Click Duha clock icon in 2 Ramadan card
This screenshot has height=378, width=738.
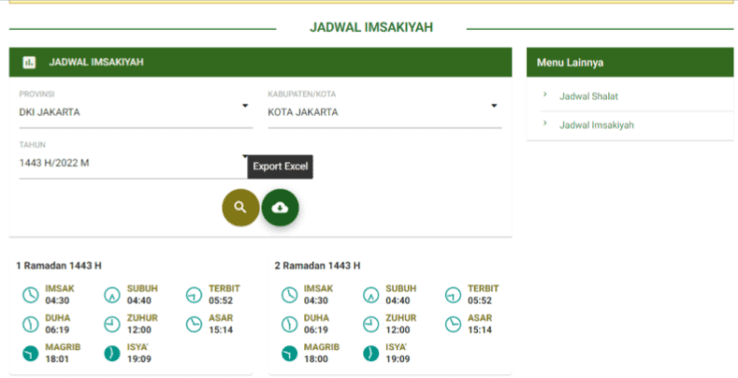point(289,324)
